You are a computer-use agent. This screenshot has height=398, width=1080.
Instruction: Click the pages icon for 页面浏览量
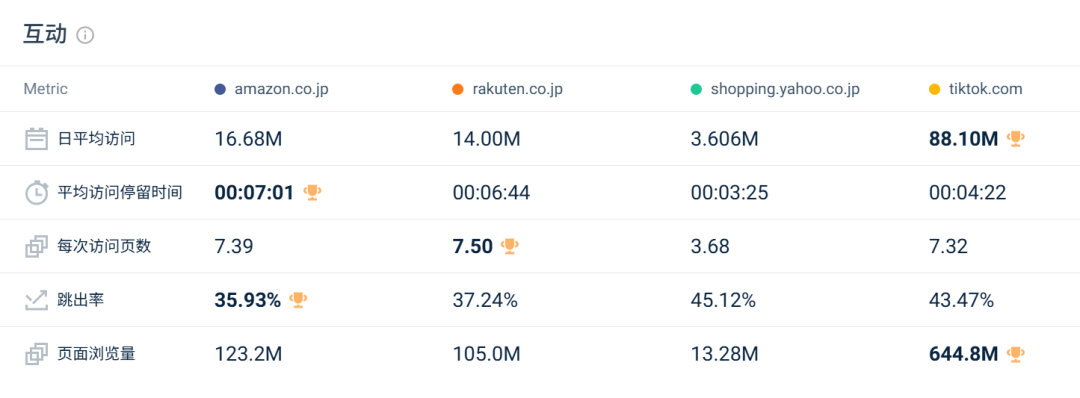(36, 354)
